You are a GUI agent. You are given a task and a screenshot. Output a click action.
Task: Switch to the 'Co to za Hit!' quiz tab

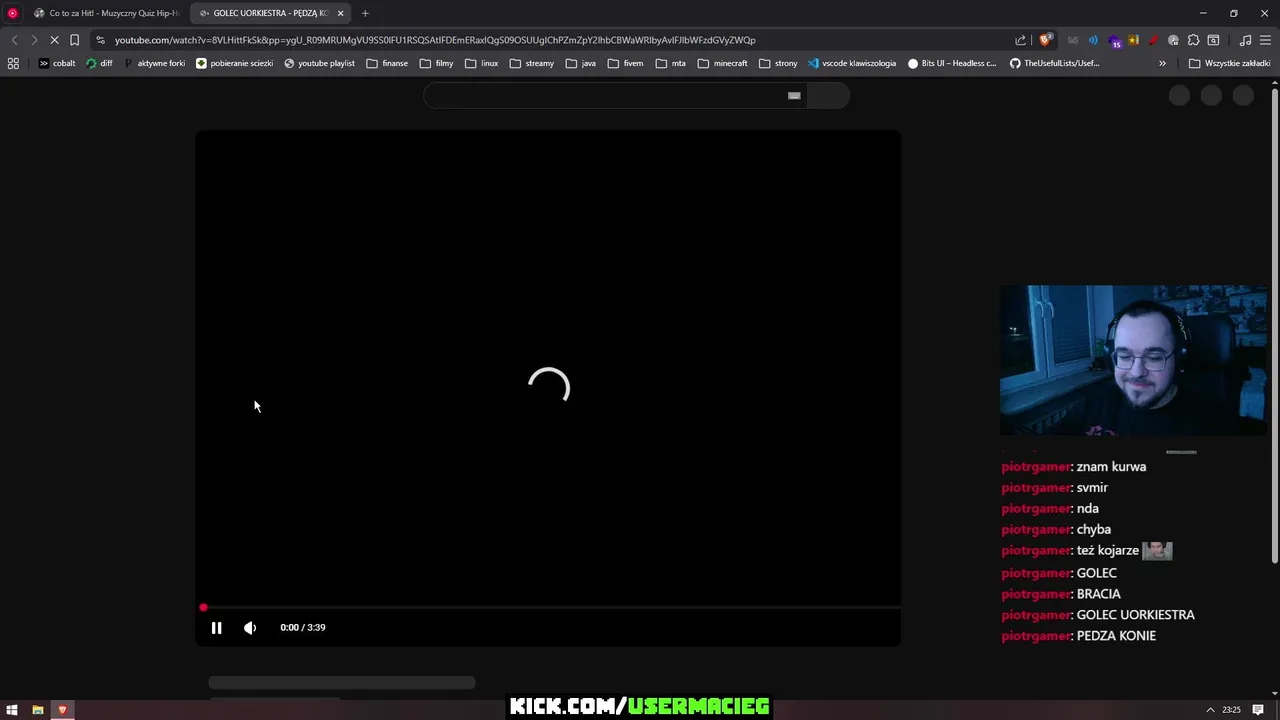click(x=106, y=13)
